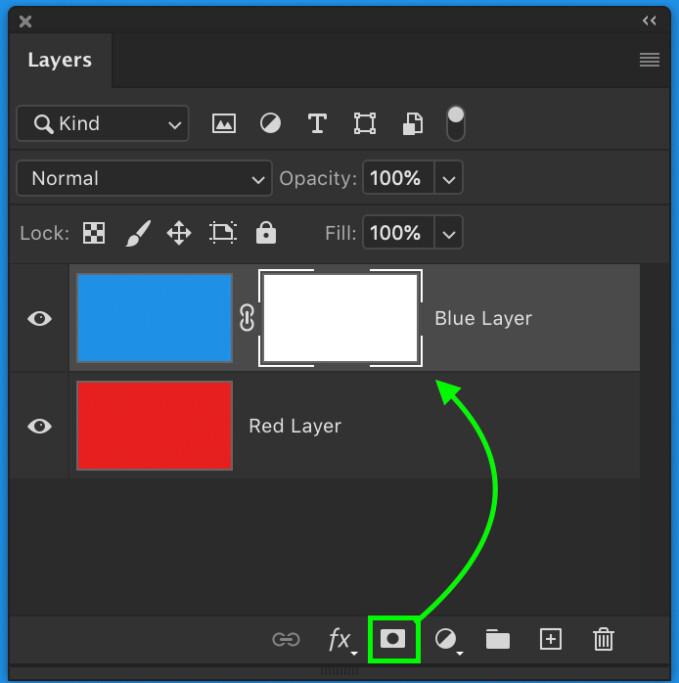The height and width of the screenshot is (683, 679).
Task: Select the Red Layer thumbnail
Action: point(154,426)
